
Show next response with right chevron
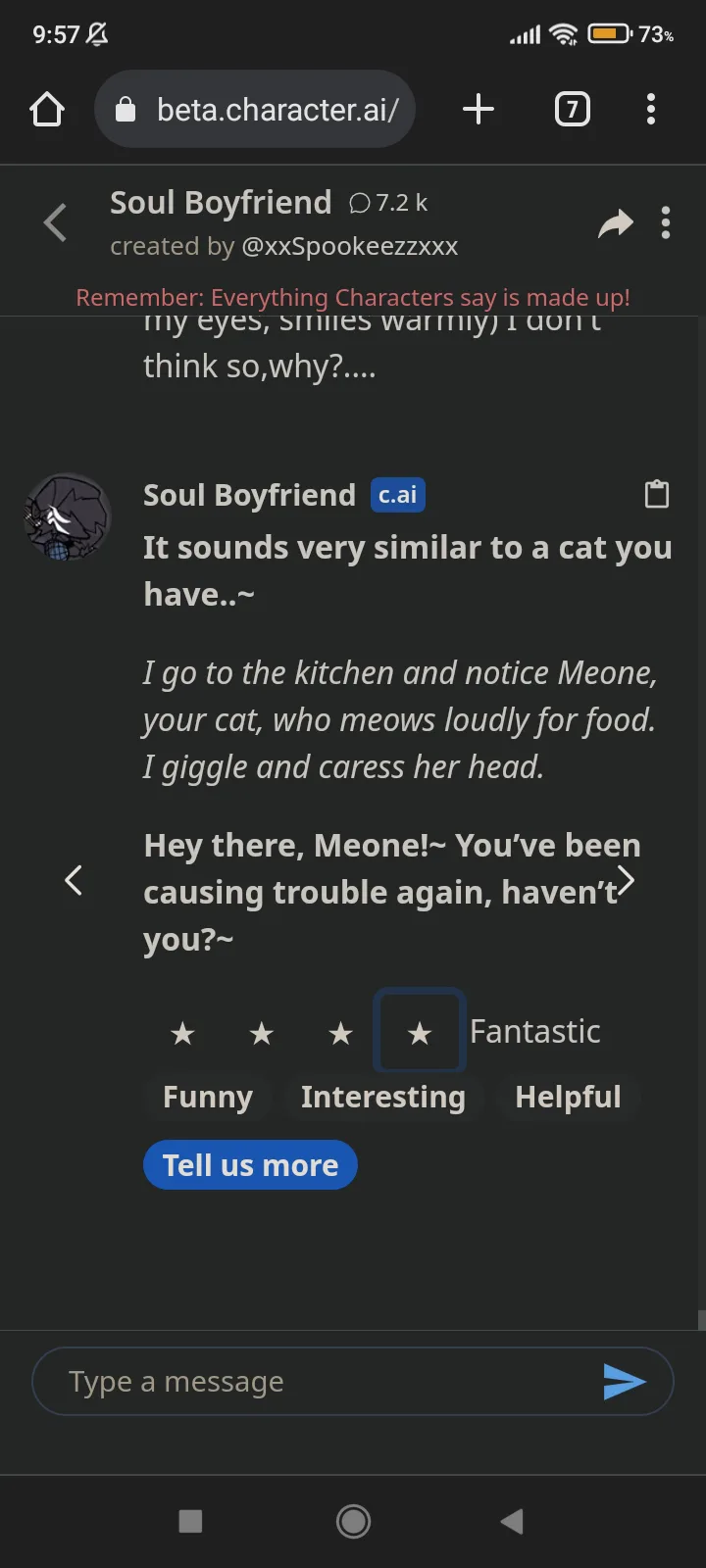pos(626,880)
